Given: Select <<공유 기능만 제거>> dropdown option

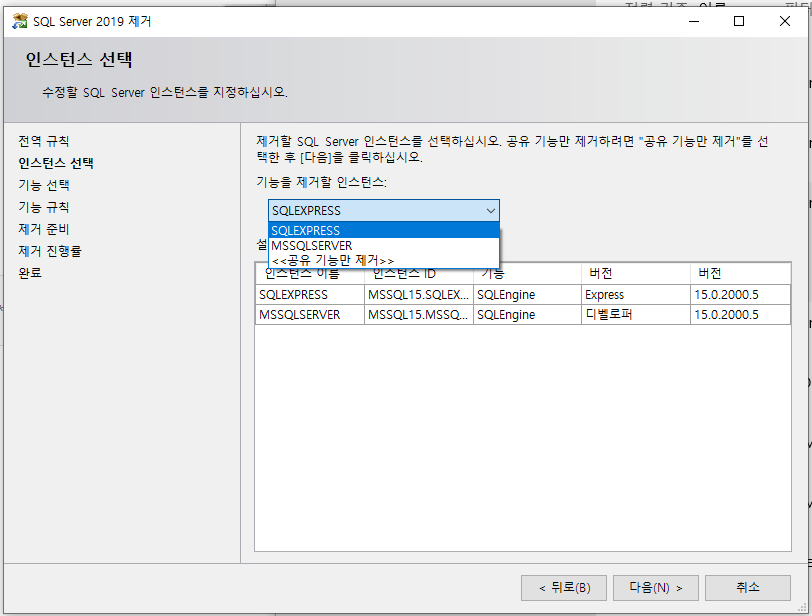Looking at the screenshot, I should (384, 260).
